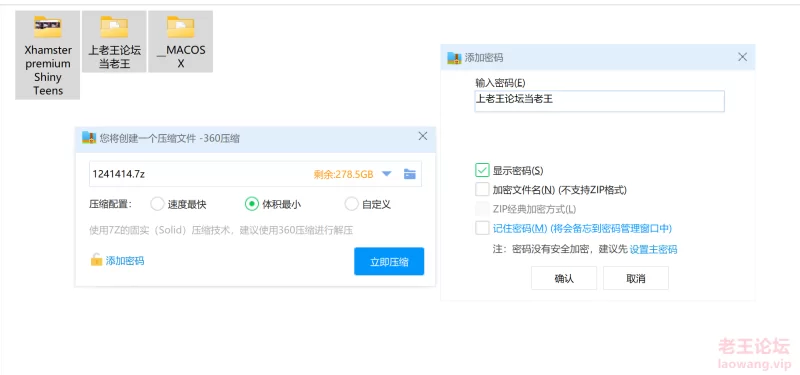Uncheck 显示密码 checkbox
The image size is (800, 375).
click(x=482, y=170)
